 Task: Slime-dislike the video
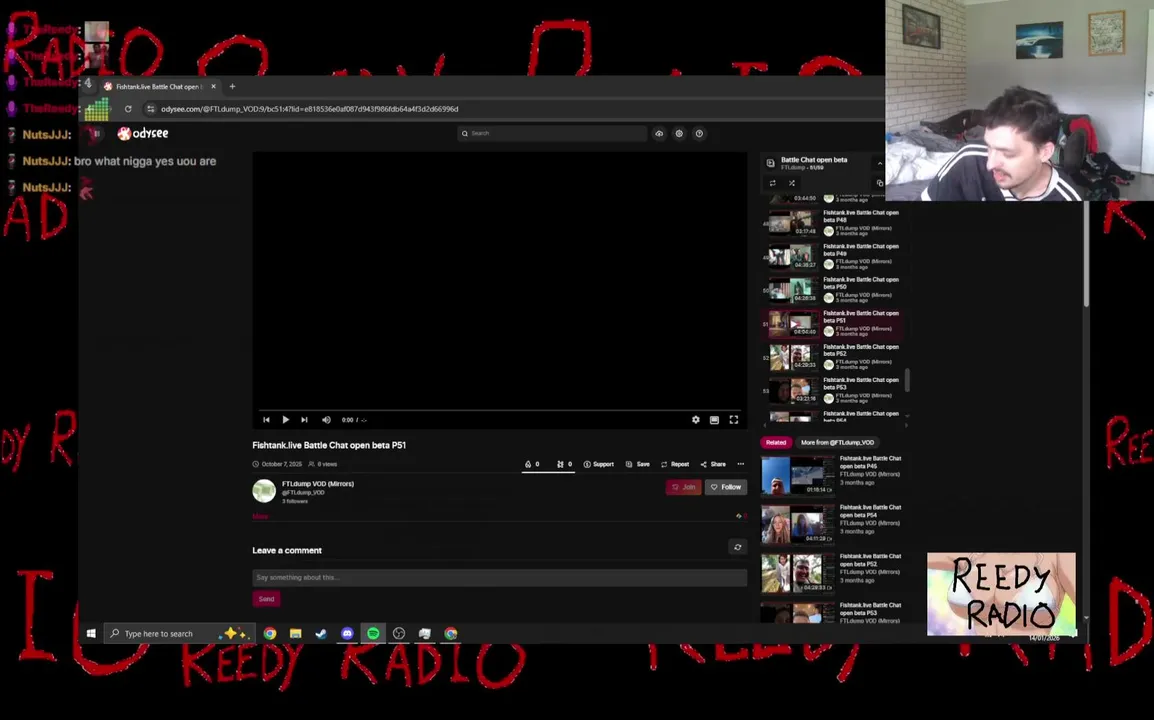[x=564, y=465]
